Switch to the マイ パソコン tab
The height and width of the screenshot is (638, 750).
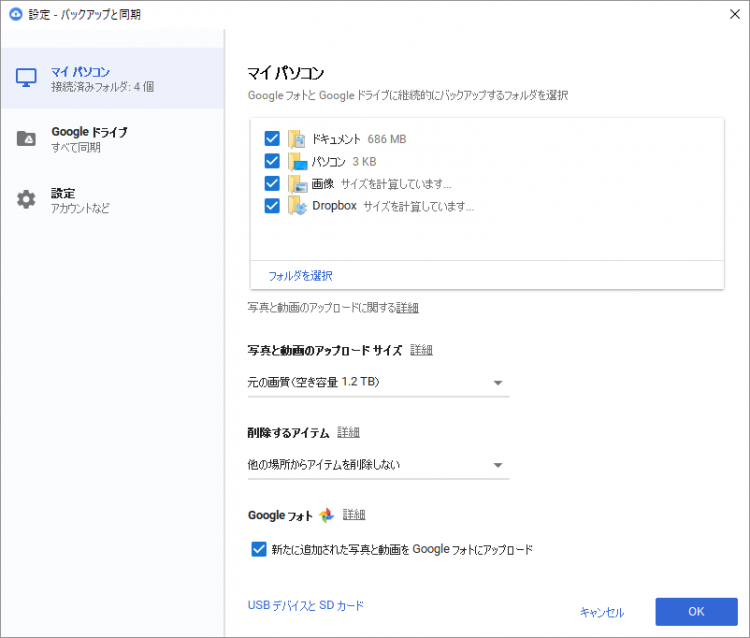pyautogui.click(x=112, y=78)
